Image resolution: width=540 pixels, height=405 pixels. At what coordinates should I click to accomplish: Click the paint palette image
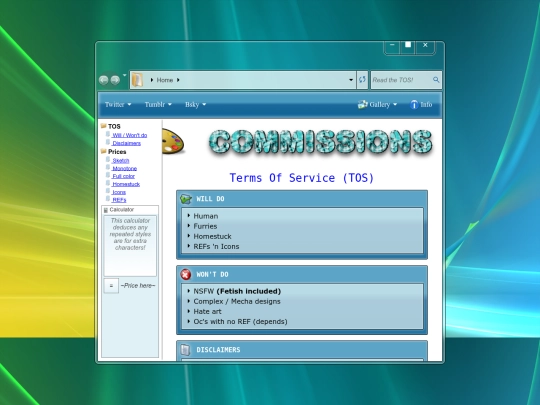click(173, 141)
